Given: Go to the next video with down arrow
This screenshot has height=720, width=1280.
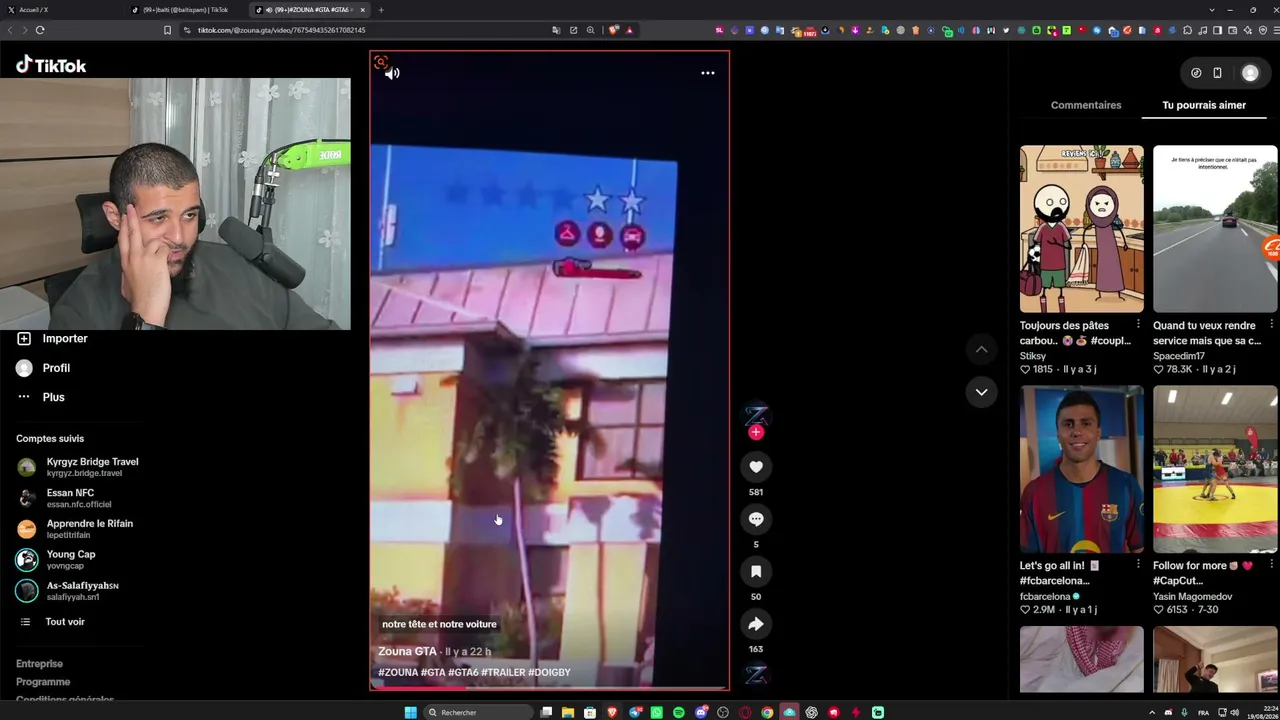Looking at the screenshot, I should pyautogui.click(x=981, y=392).
